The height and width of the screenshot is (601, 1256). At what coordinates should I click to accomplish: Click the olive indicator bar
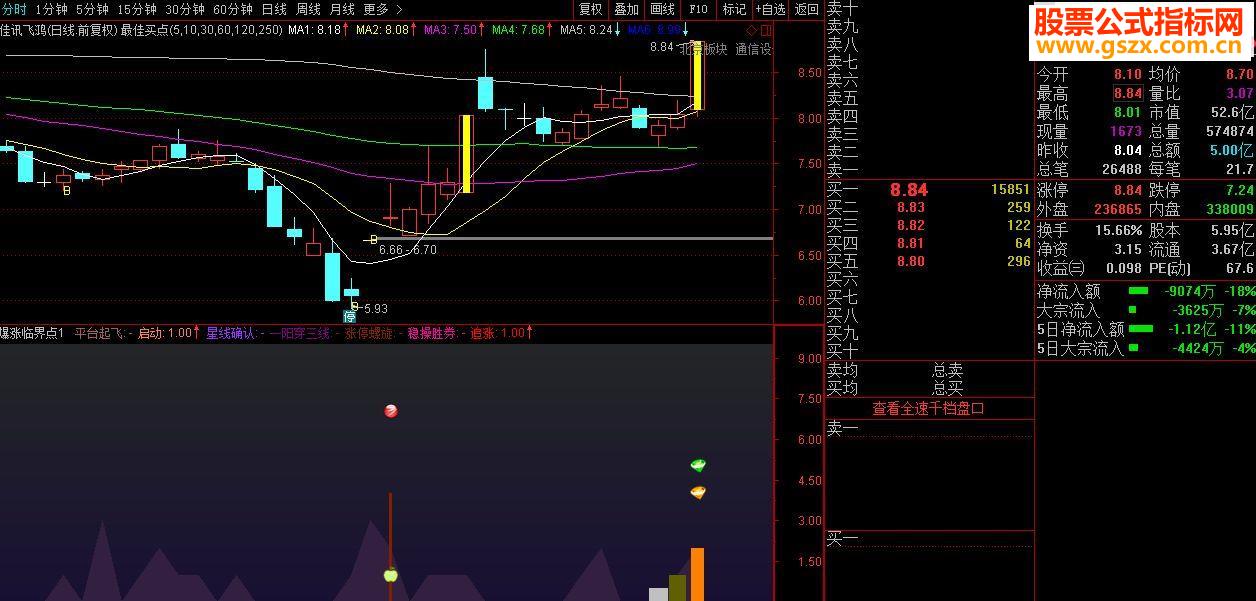click(x=677, y=588)
